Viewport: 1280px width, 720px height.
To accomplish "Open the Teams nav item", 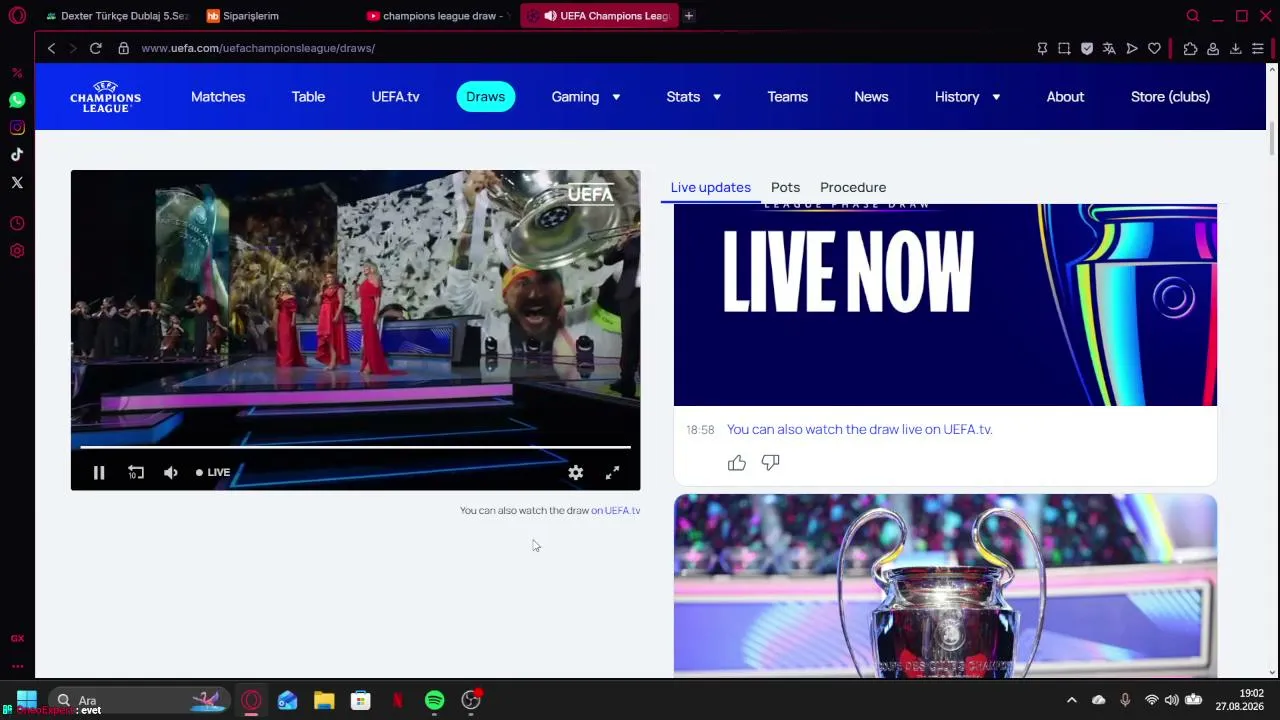I will pos(788,97).
